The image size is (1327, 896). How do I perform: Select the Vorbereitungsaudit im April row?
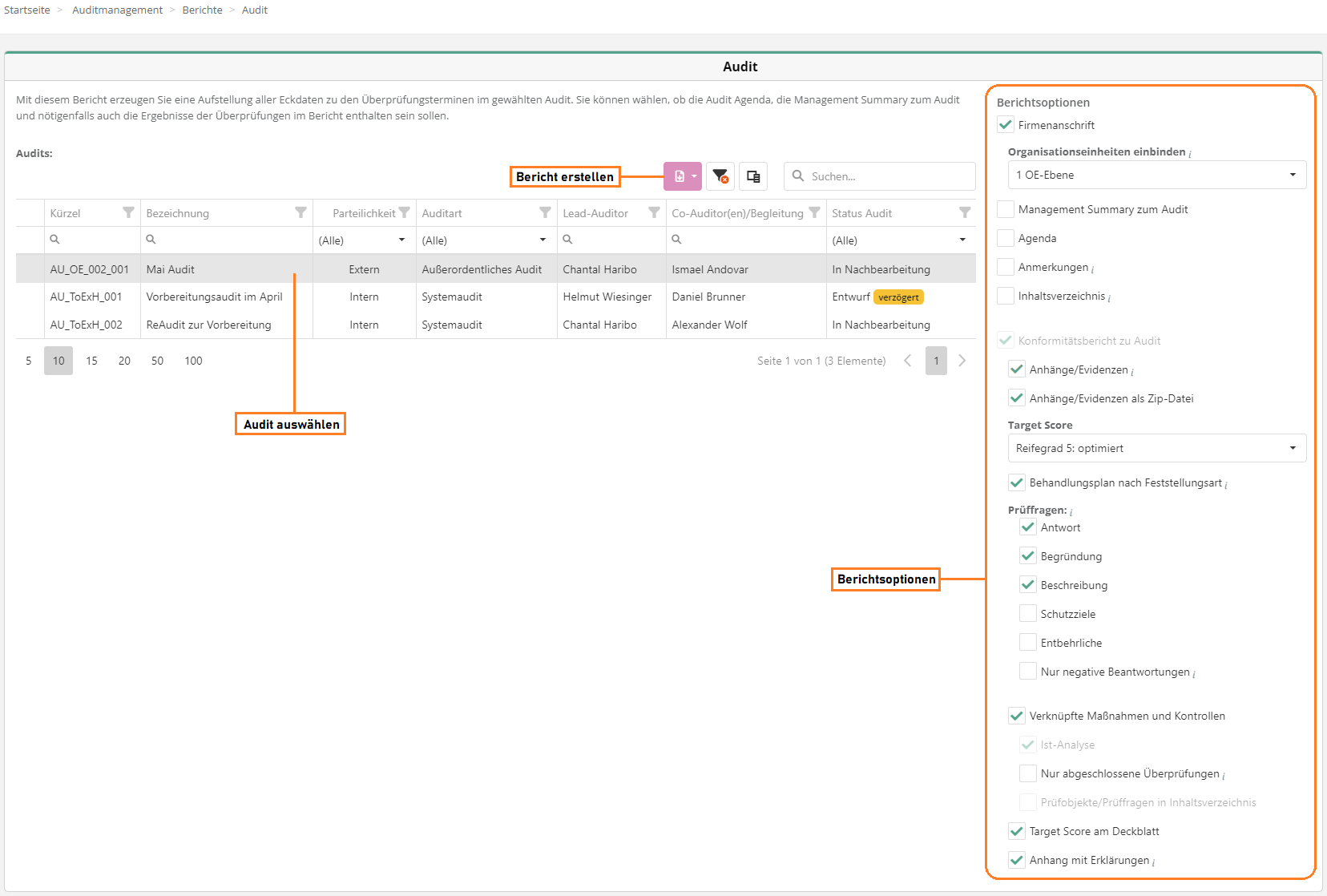click(x=214, y=297)
